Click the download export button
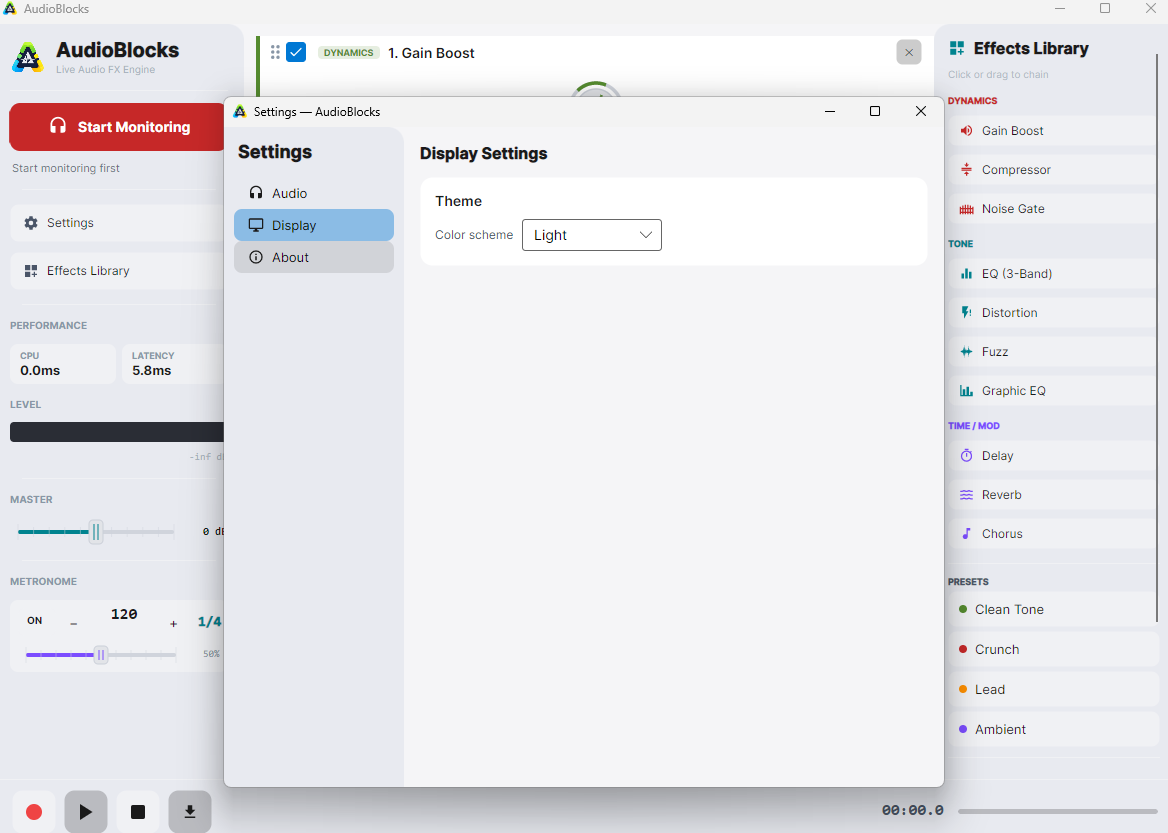 coord(190,811)
